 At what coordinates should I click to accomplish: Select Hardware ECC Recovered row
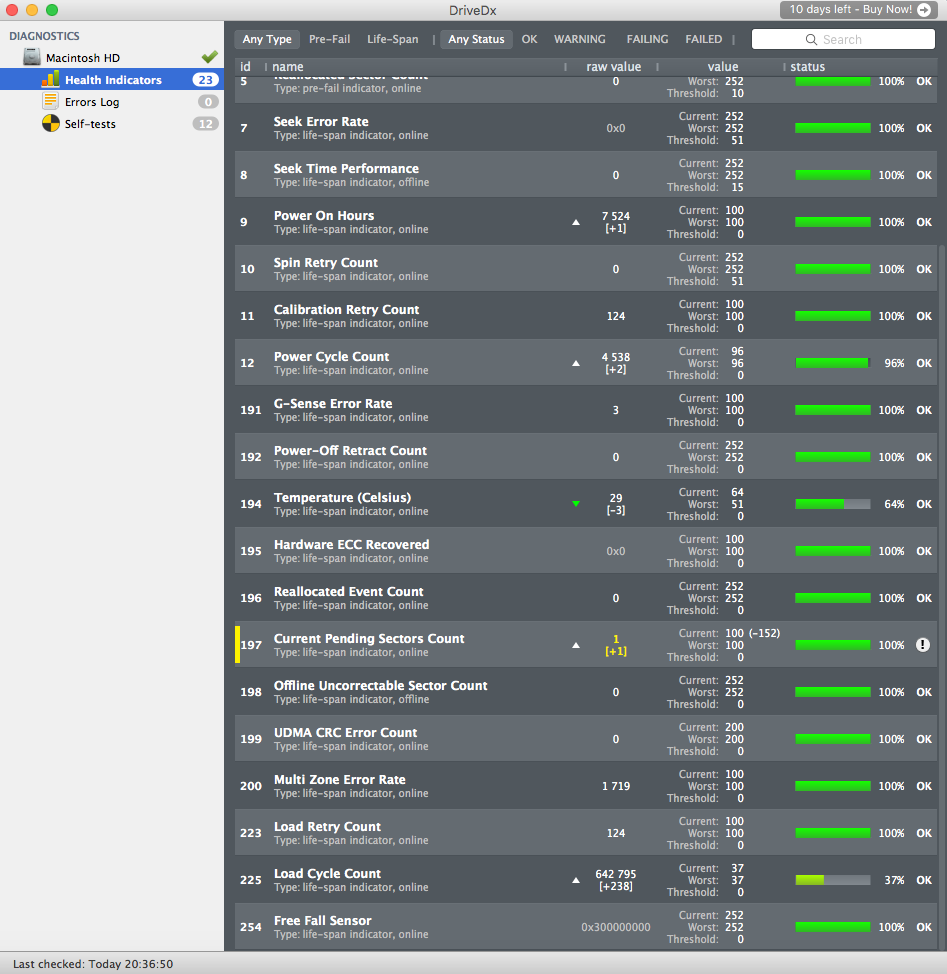coord(586,551)
